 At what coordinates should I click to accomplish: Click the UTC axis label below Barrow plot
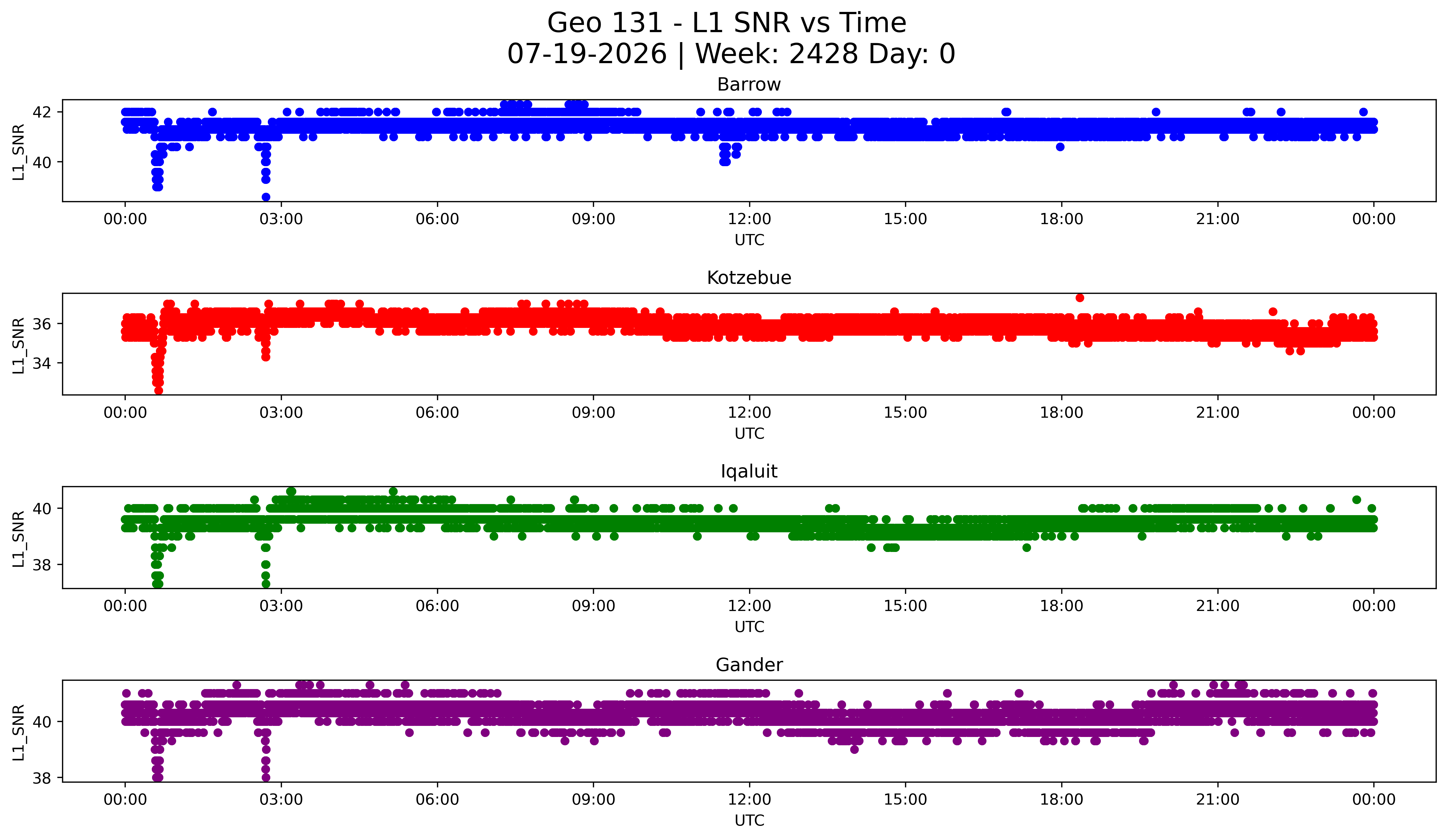point(749,241)
